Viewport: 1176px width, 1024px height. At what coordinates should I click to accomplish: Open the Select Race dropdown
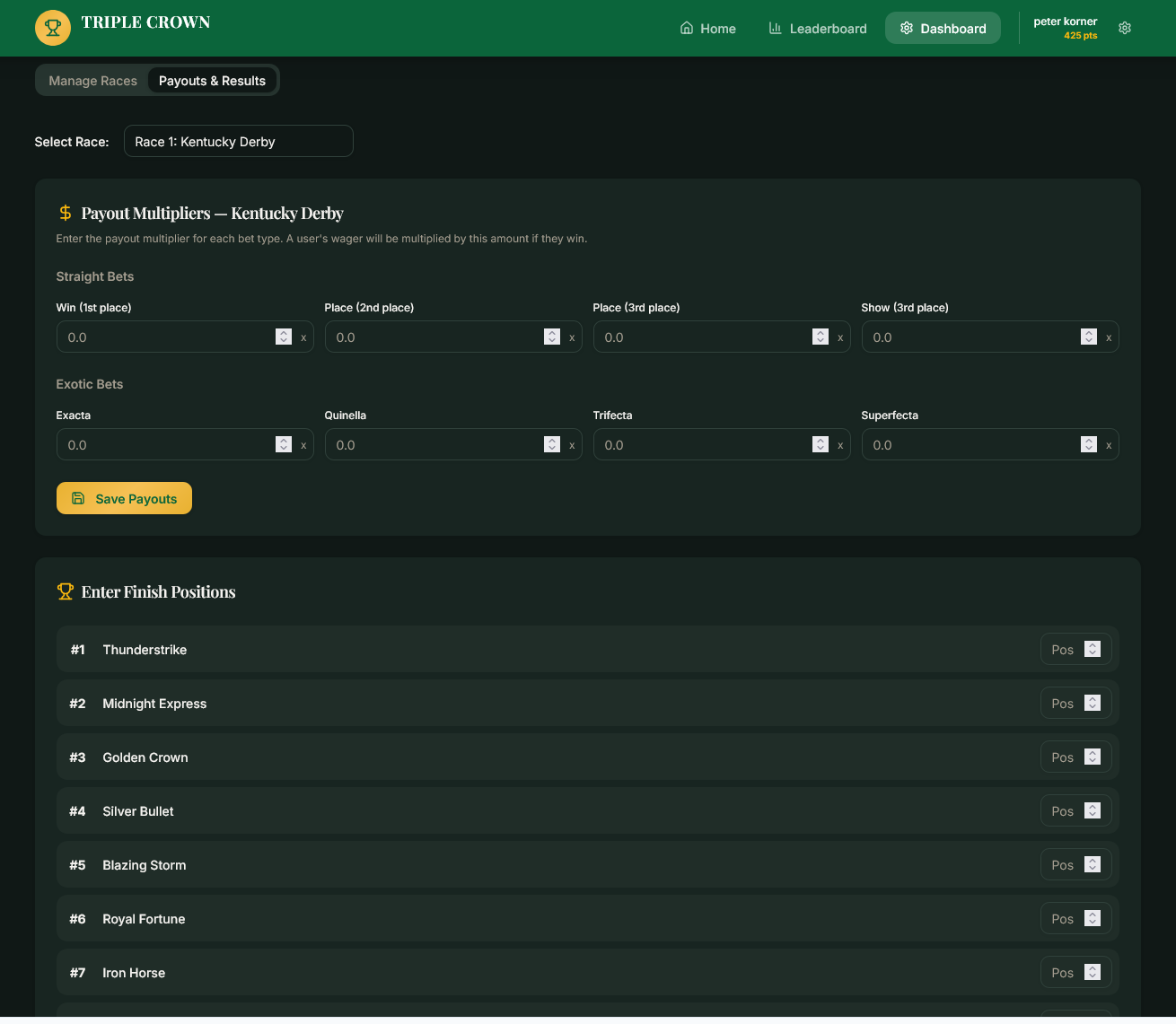[238, 141]
